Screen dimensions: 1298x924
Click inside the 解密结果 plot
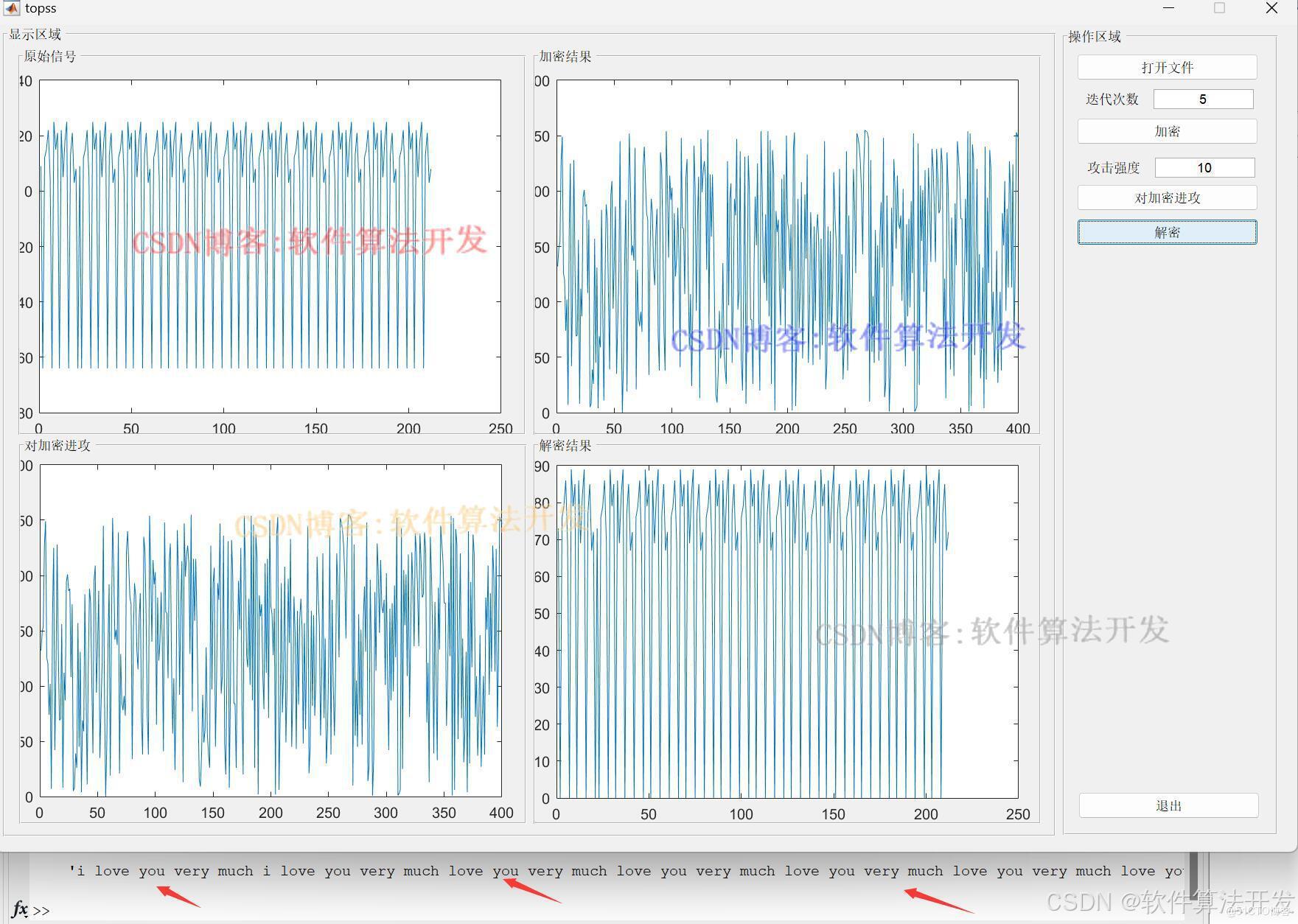[x=787, y=631]
